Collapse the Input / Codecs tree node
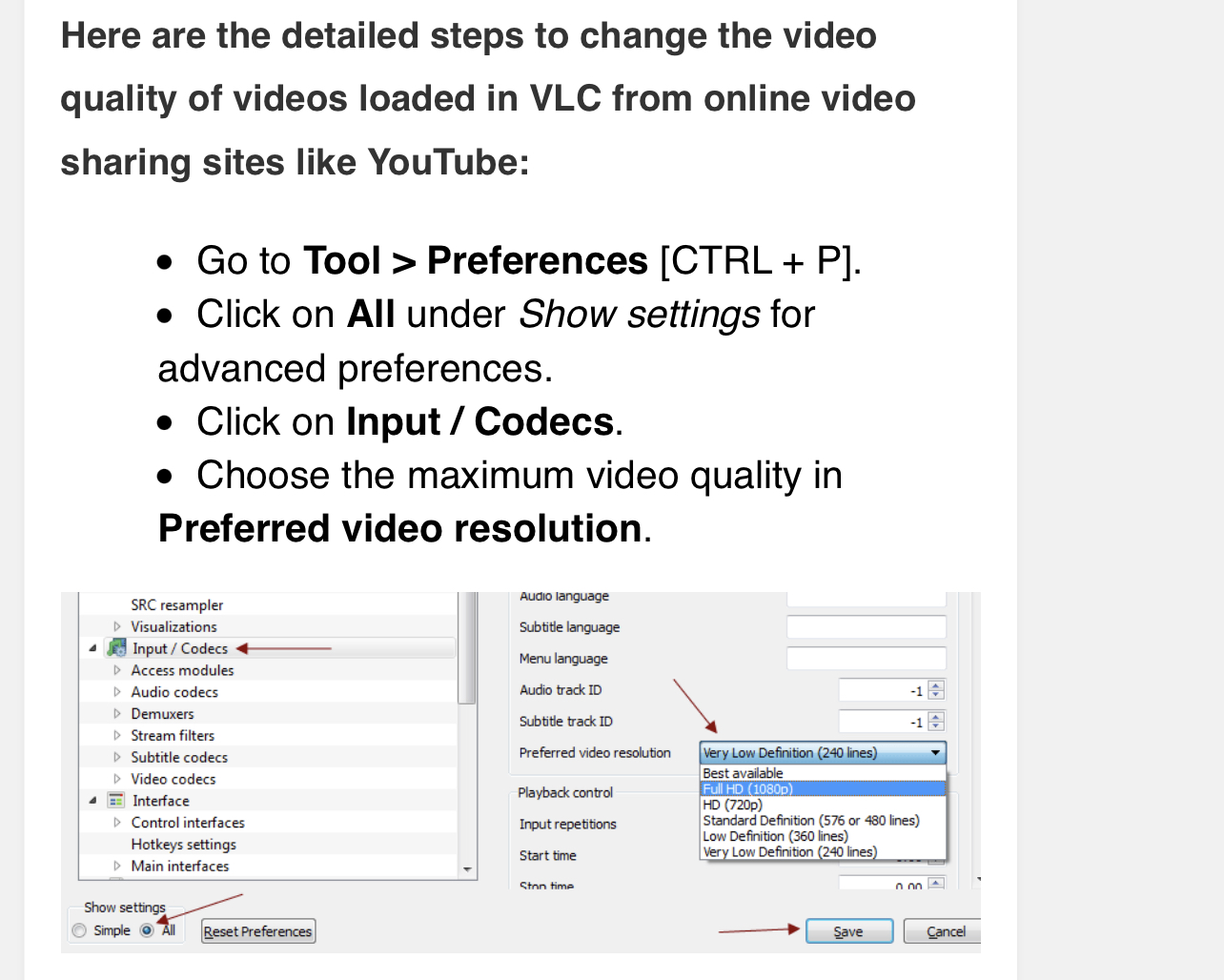The width and height of the screenshot is (1224, 980). [92, 648]
